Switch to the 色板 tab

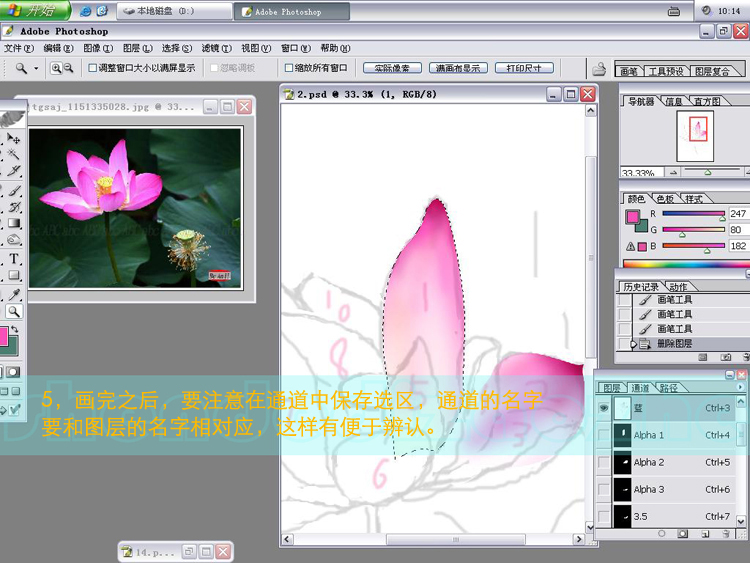[665, 199]
